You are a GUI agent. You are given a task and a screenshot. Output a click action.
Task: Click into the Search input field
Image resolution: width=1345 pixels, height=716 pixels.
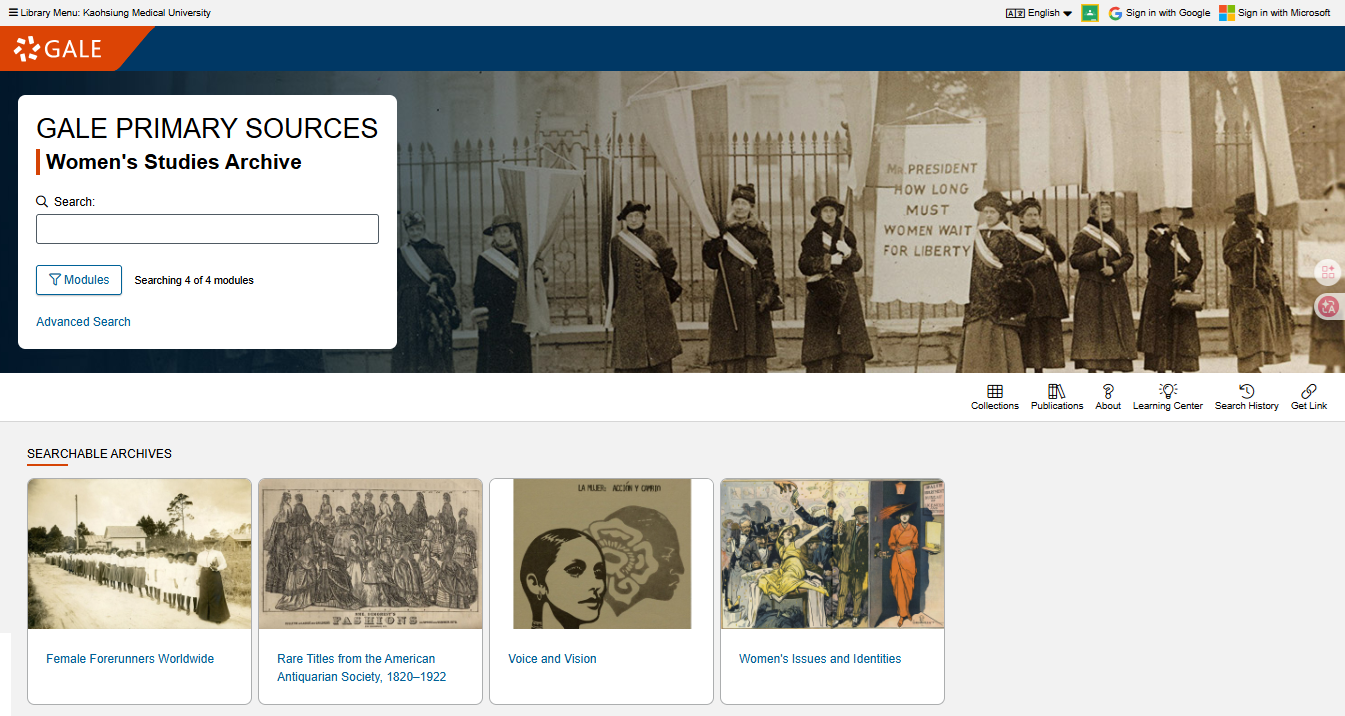pos(207,229)
